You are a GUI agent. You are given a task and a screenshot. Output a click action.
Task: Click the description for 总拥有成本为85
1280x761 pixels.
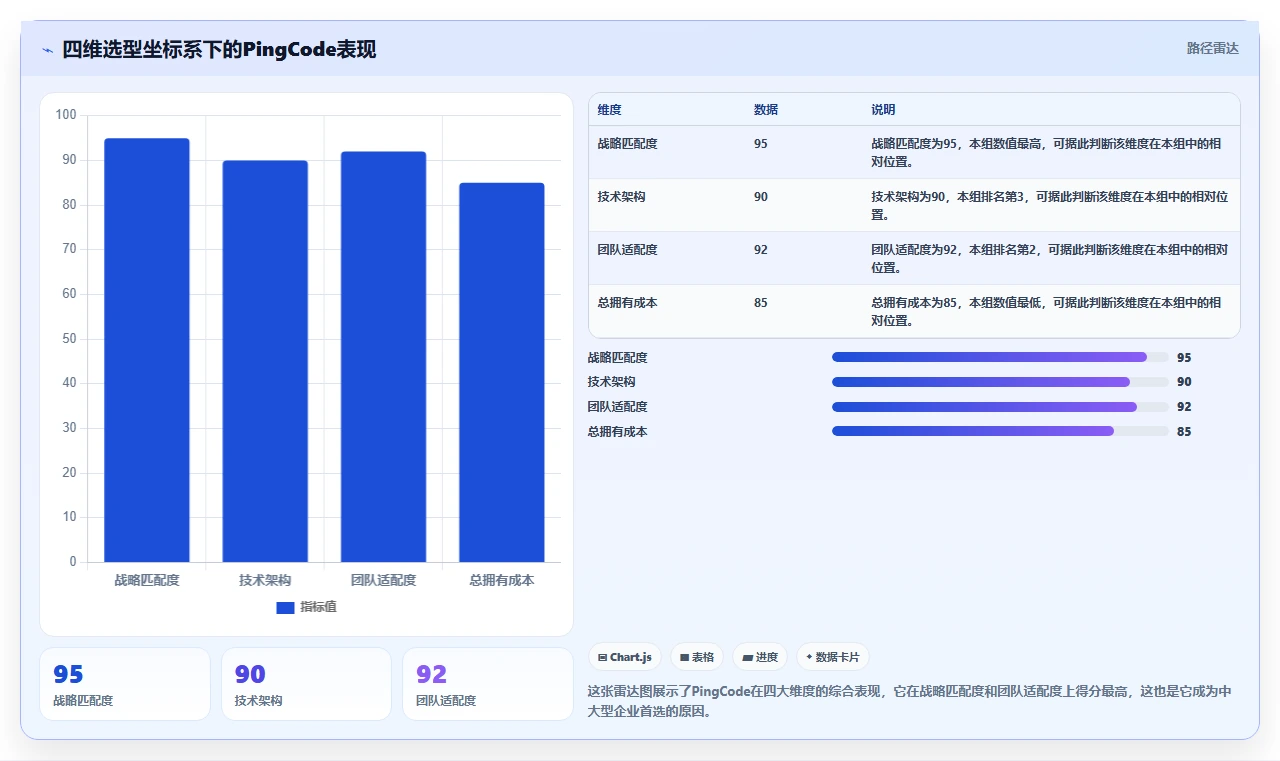click(x=1046, y=311)
